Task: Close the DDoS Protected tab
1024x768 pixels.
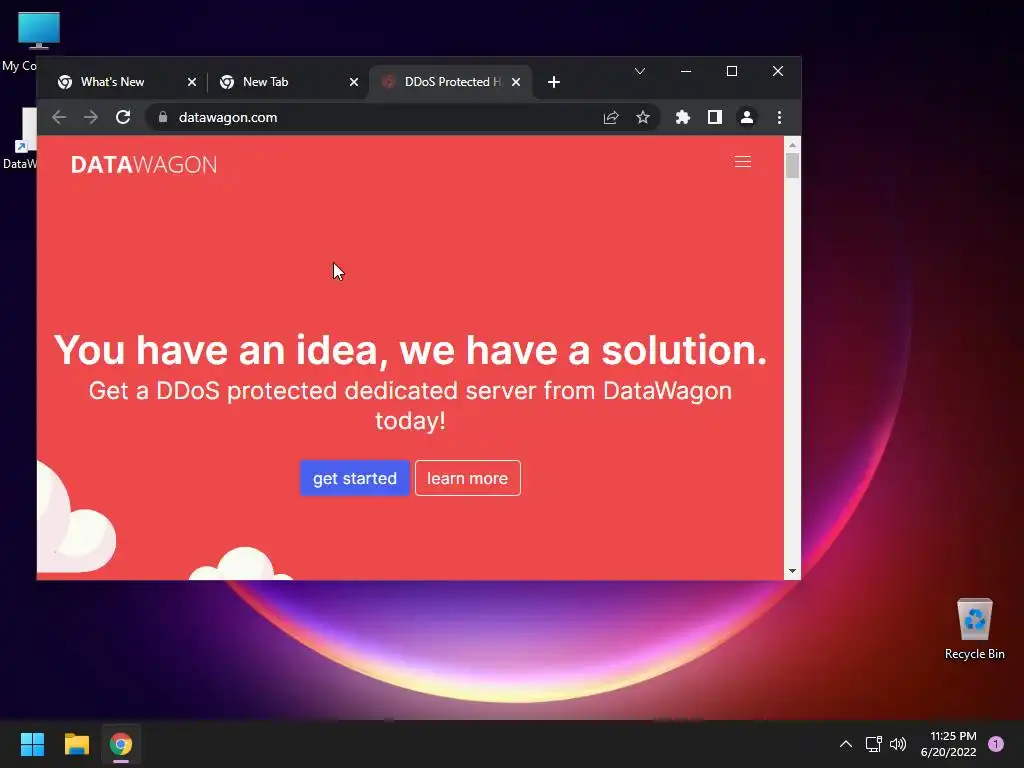Action: [x=516, y=82]
